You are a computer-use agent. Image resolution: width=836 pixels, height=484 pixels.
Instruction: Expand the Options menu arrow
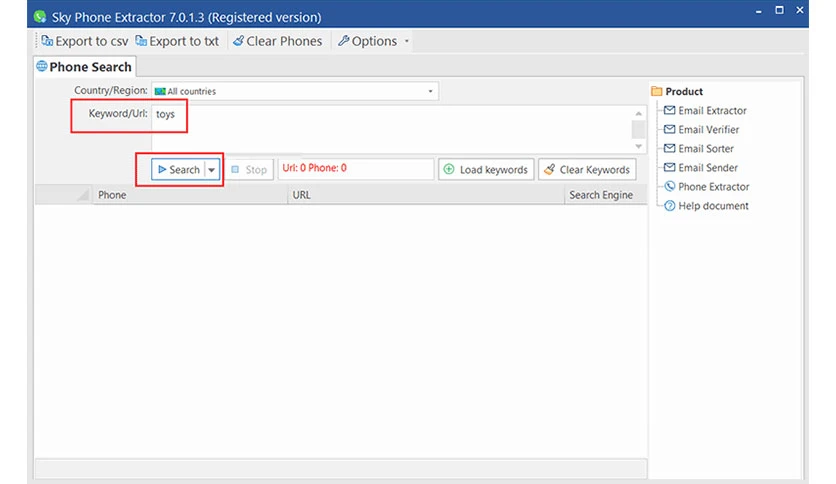(407, 41)
